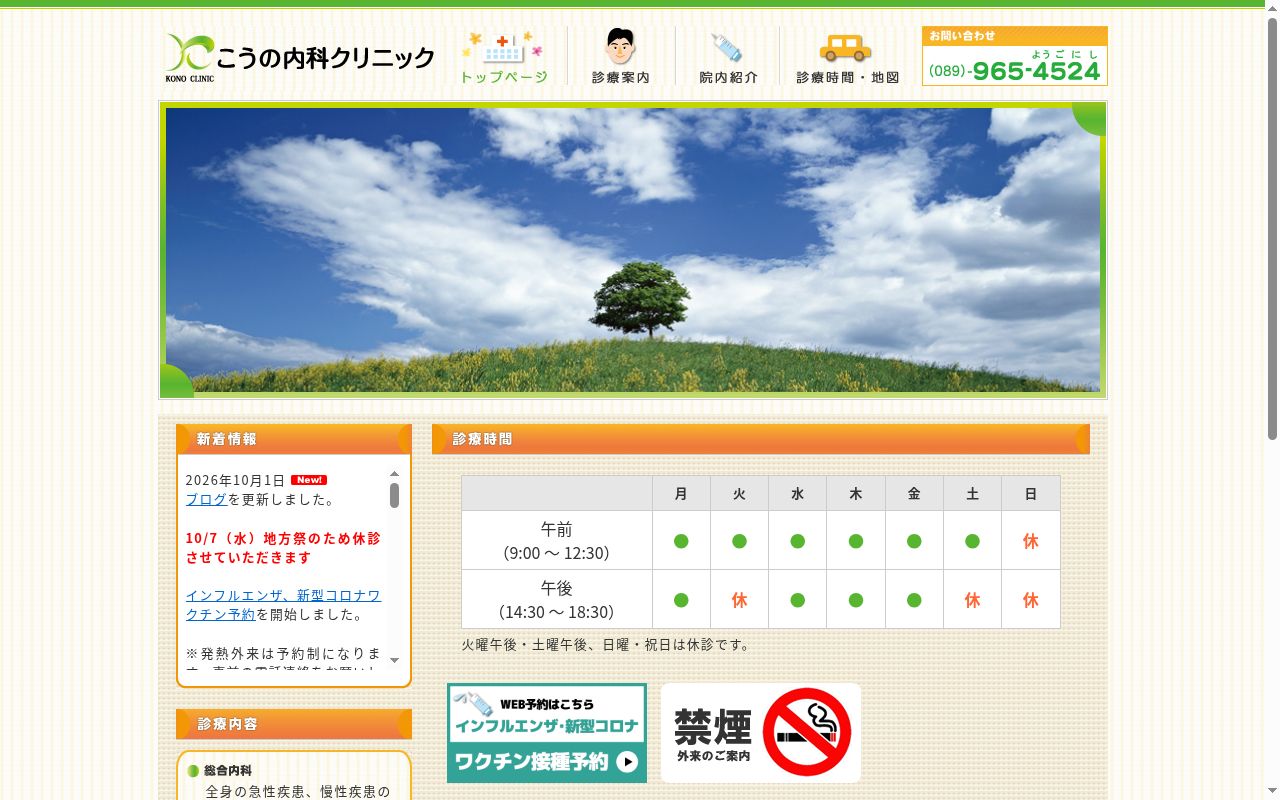Click the 新着情報 scrollbar thumb
This screenshot has width=1280, height=800.
point(394,495)
